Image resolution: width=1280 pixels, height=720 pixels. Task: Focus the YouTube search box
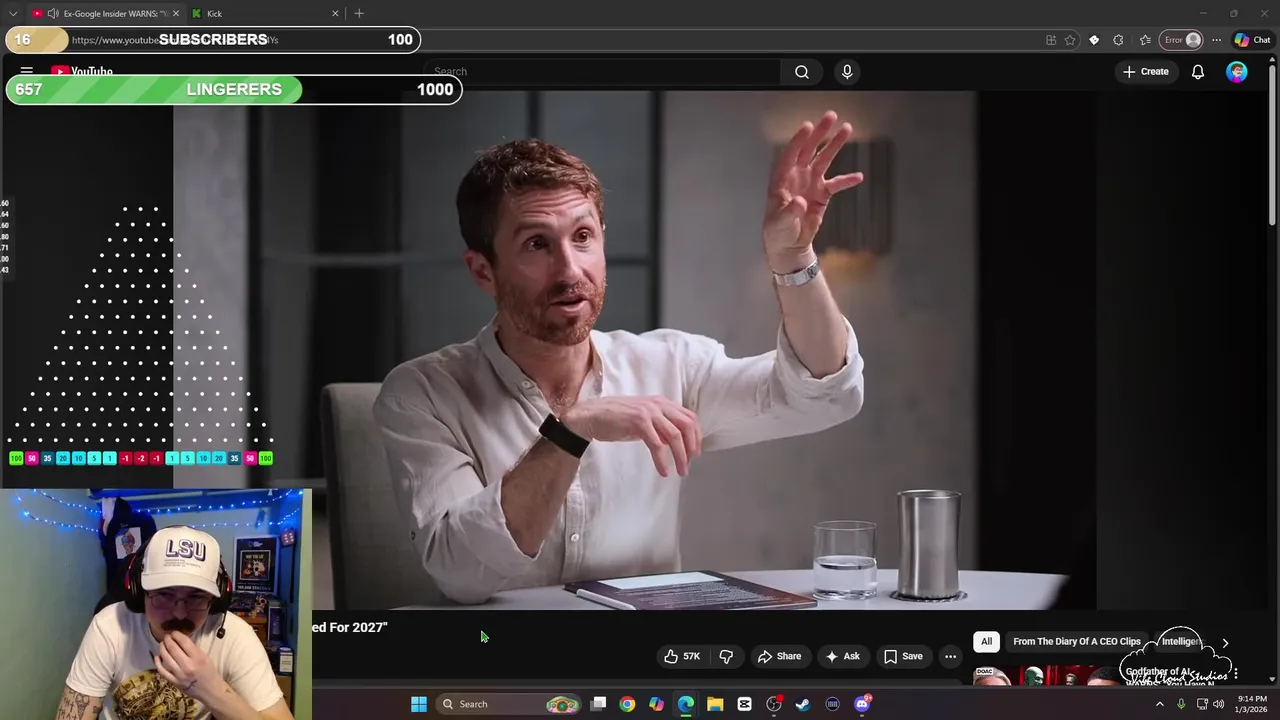click(x=602, y=71)
